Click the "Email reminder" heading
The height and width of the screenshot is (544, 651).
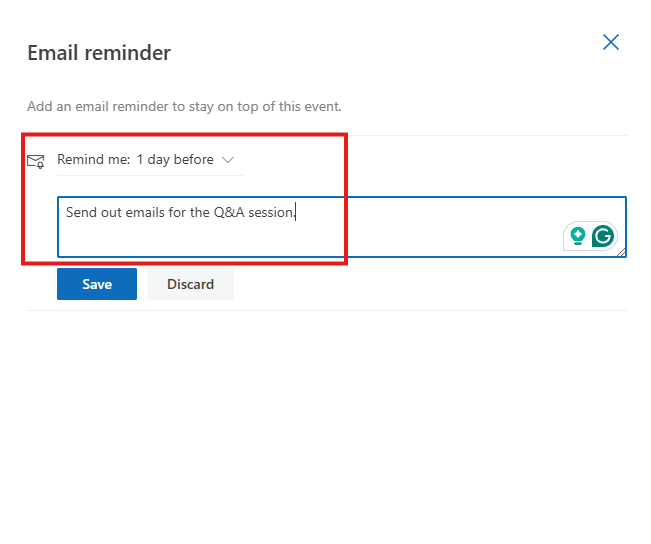point(99,53)
